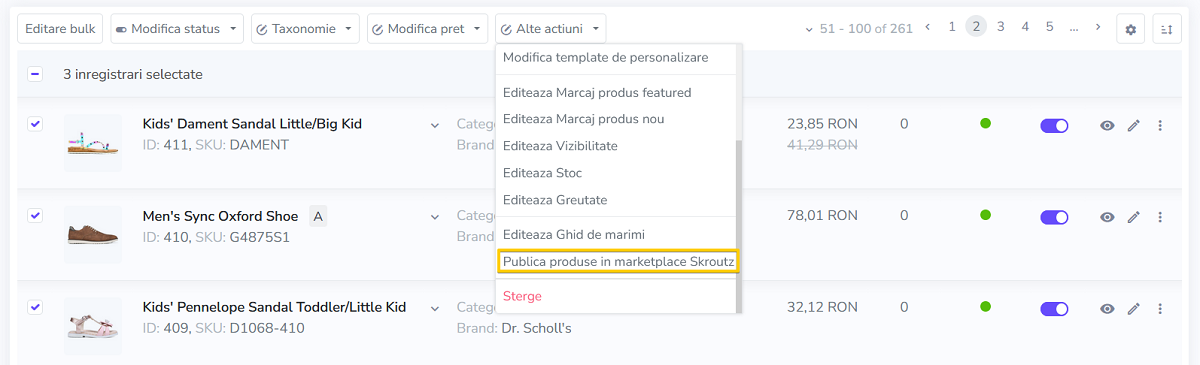Expand Kids' Pennelope Sandal row chevron
Viewport: 1200px width, 365px height.
tap(435, 308)
